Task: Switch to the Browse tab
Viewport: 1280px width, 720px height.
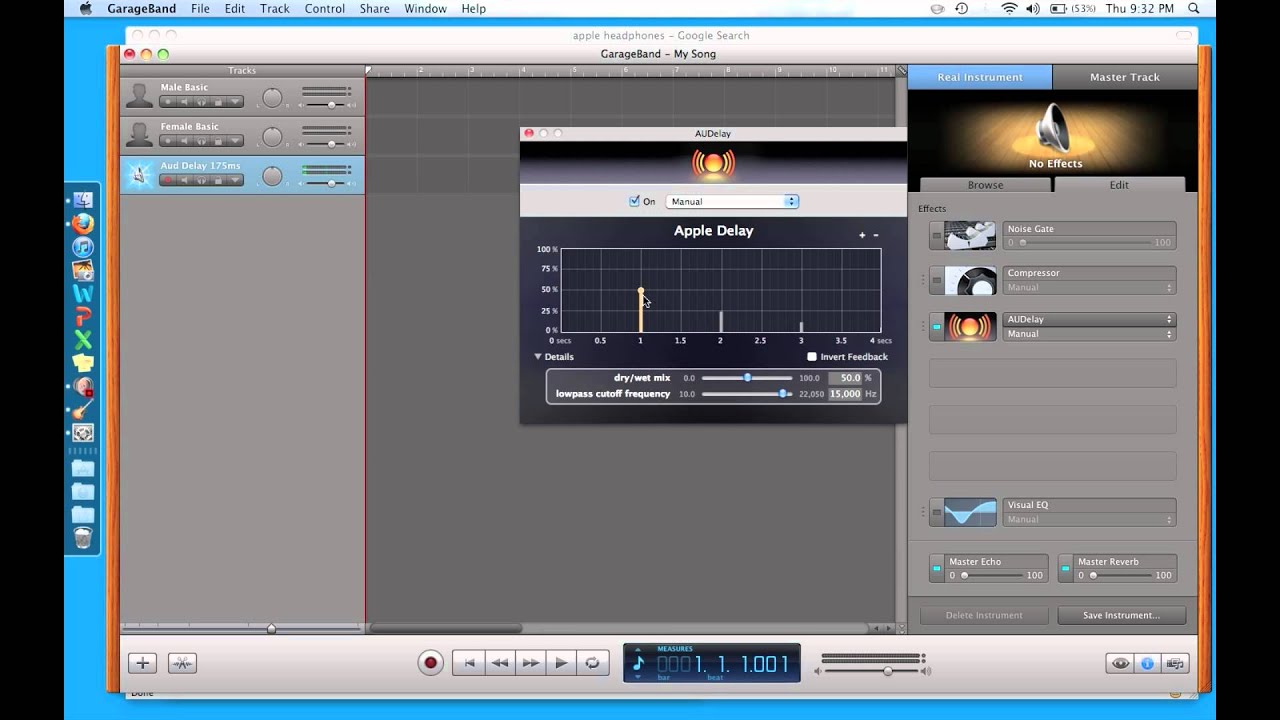Action: 985,185
